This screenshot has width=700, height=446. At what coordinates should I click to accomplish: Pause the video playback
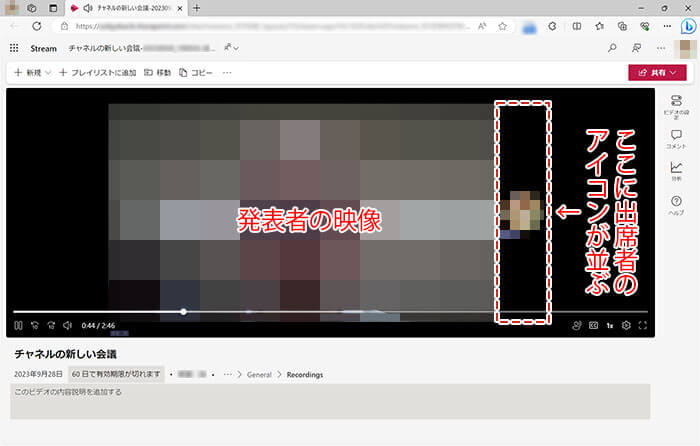pos(18,325)
